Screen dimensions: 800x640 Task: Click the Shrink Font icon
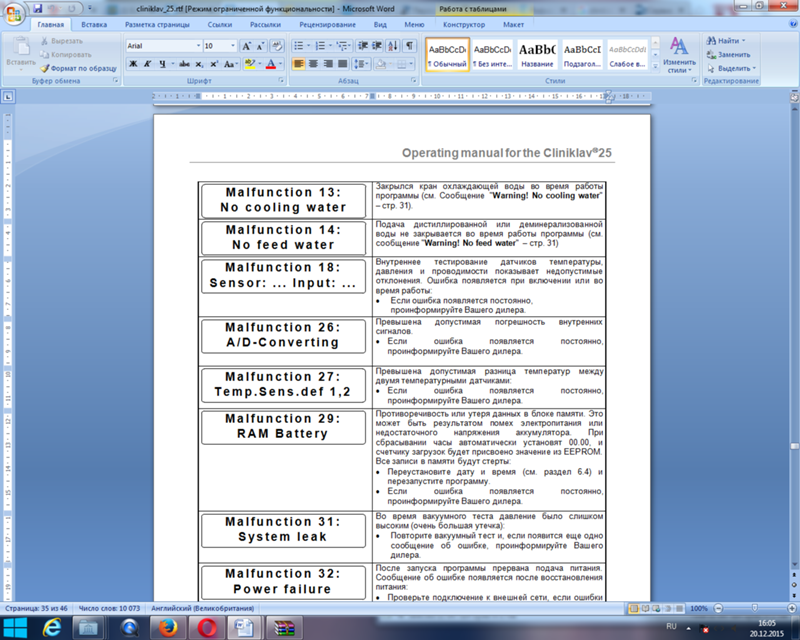(260, 46)
